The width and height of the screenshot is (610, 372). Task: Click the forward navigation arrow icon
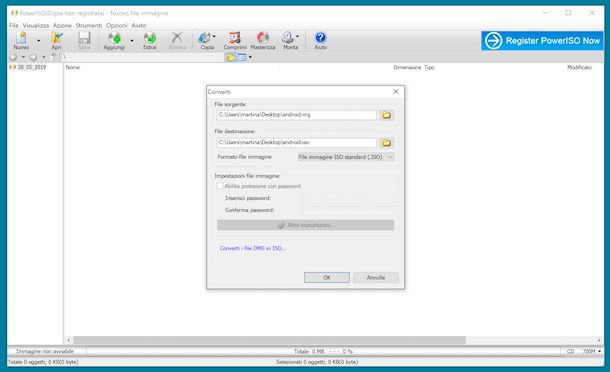point(33,57)
